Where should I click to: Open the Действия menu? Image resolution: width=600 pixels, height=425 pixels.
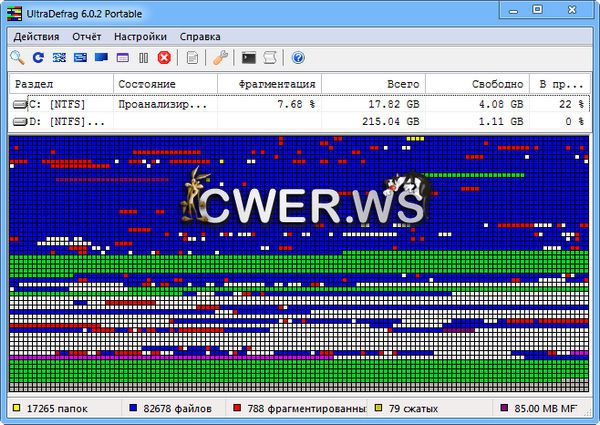pos(36,36)
